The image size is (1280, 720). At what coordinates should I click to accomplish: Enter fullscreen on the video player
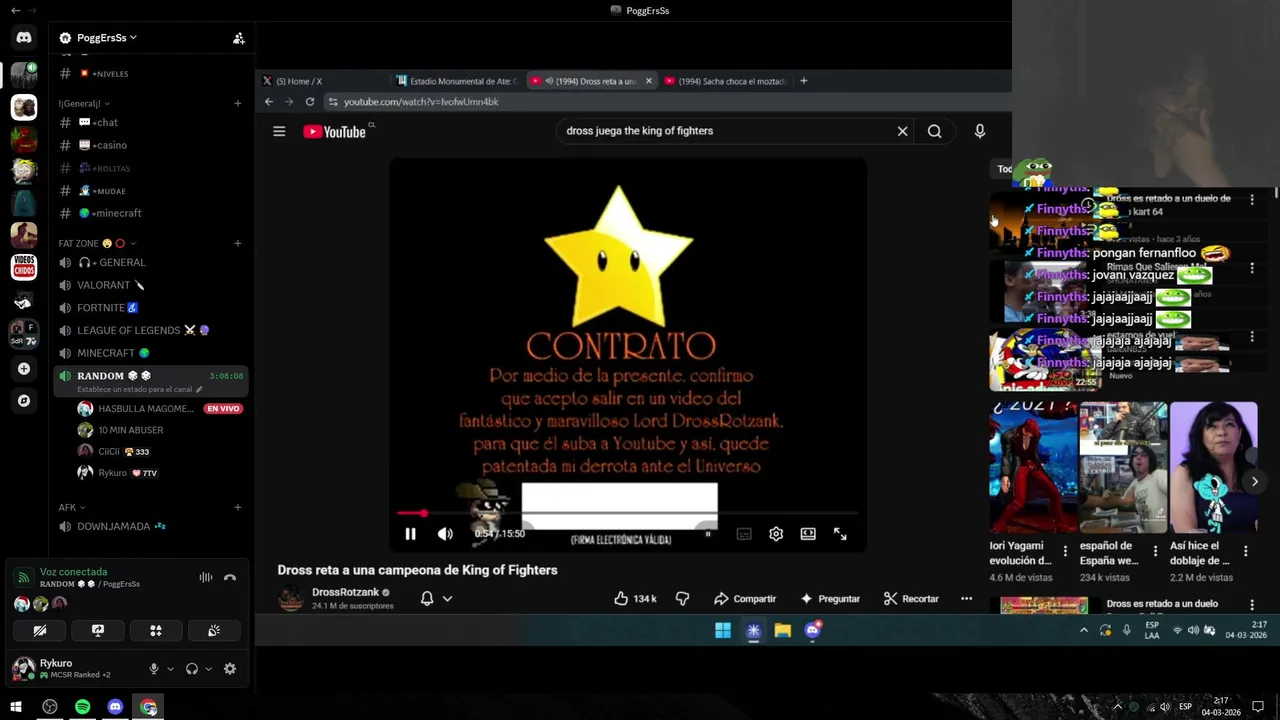[840, 534]
